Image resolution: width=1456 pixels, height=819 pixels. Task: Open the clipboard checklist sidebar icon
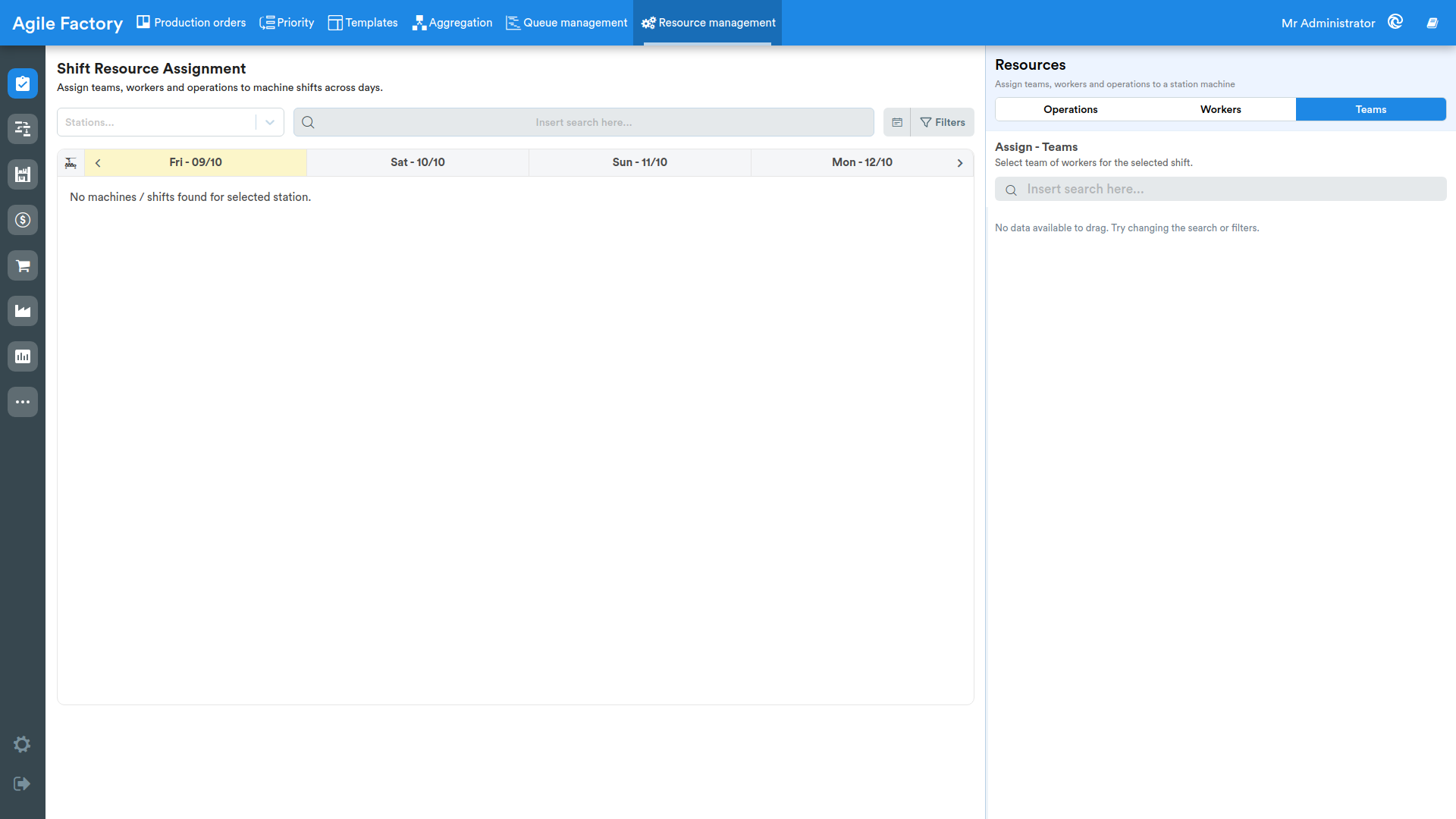pyautogui.click(x=23, y=83)
